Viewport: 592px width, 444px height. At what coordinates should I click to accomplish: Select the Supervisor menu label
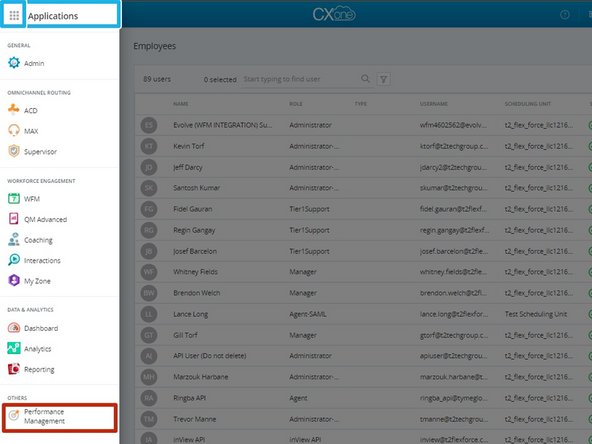point(40,152)
